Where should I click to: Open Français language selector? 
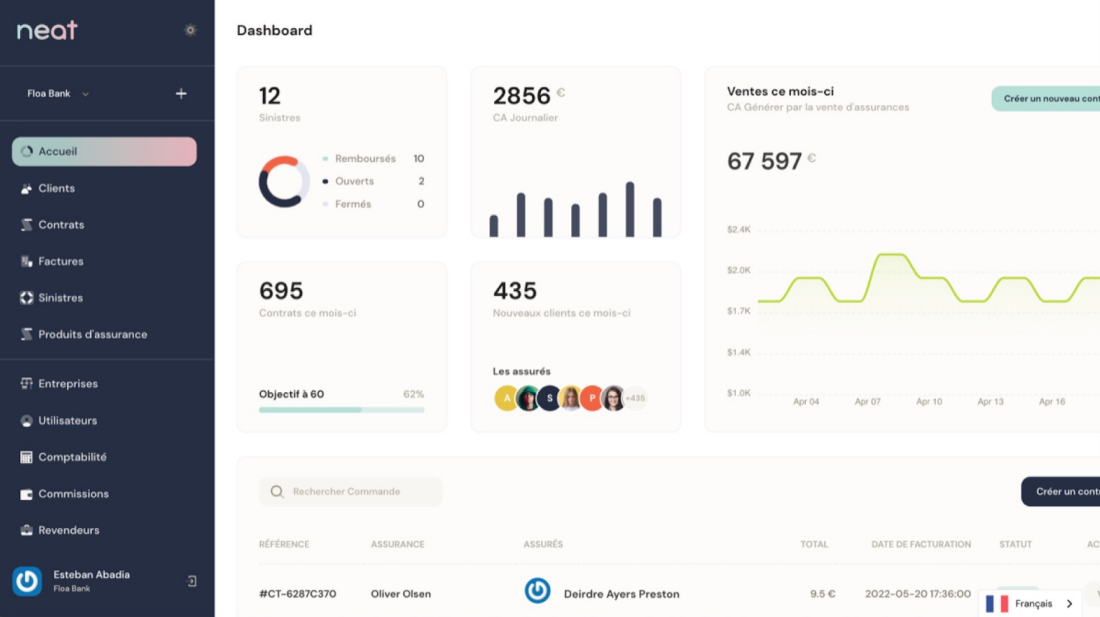[x=1030, y=604]
